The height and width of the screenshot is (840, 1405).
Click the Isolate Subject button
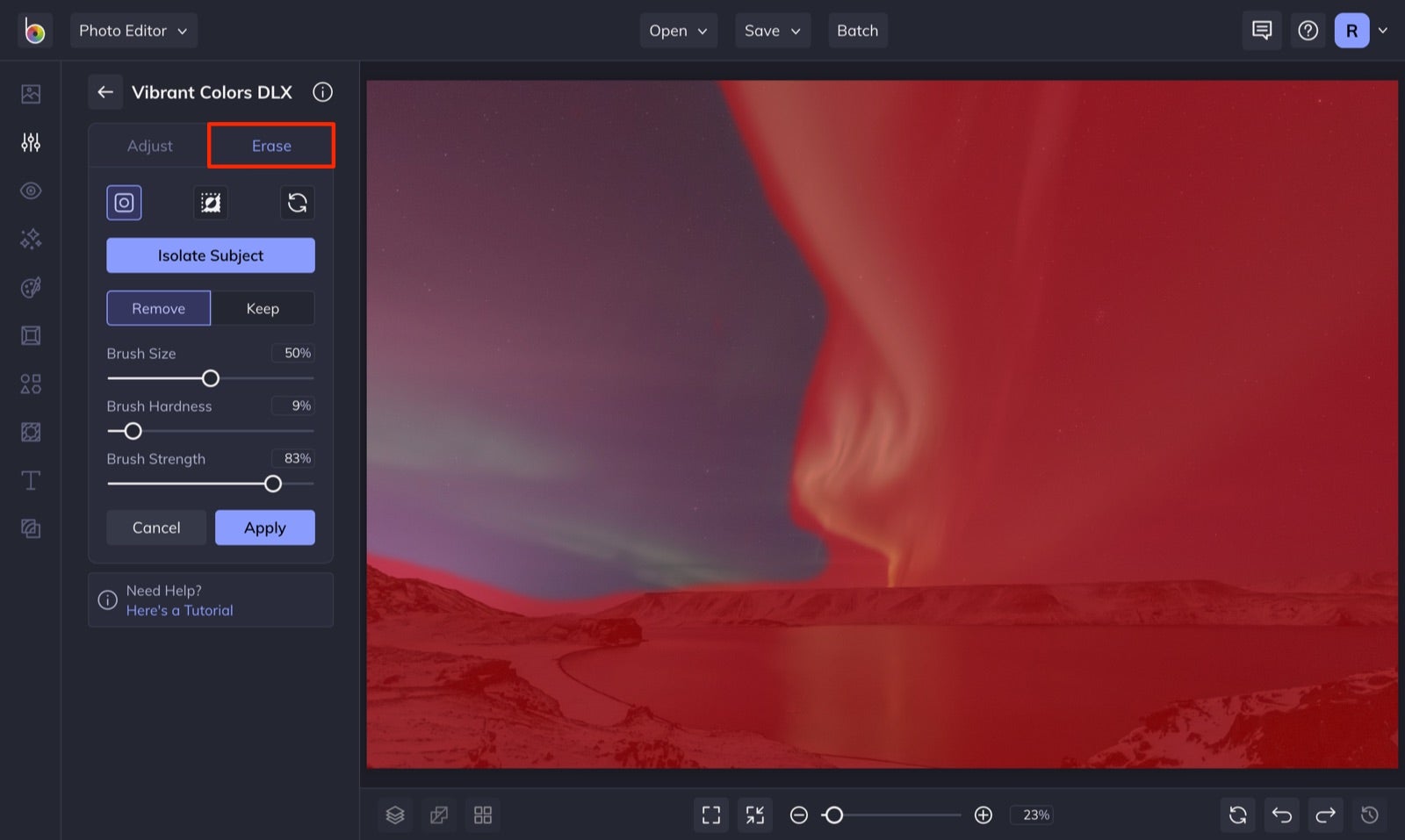210,255
